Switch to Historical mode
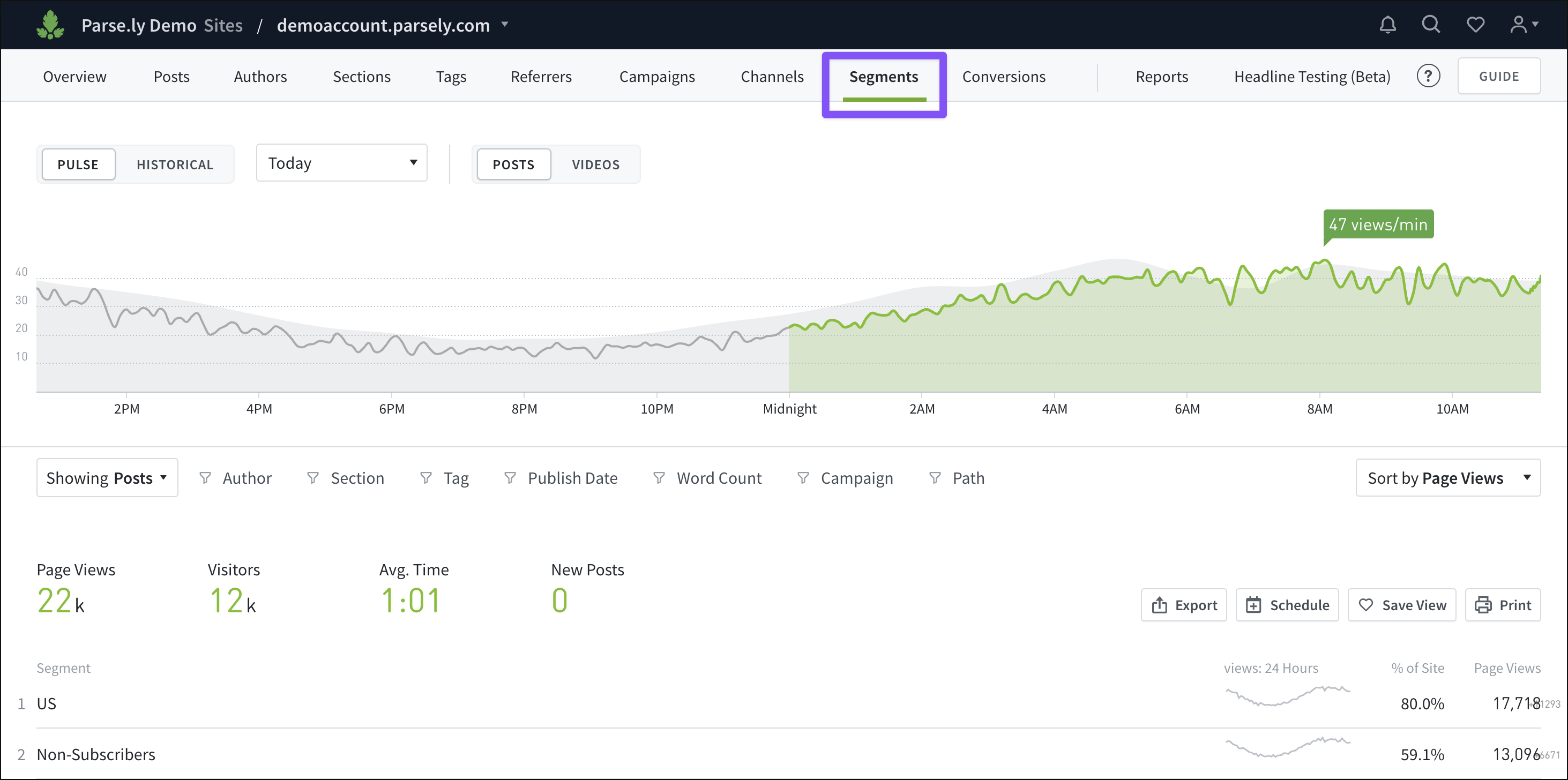The height and width of the screenshot is (780, 1568). coord(175,164)
